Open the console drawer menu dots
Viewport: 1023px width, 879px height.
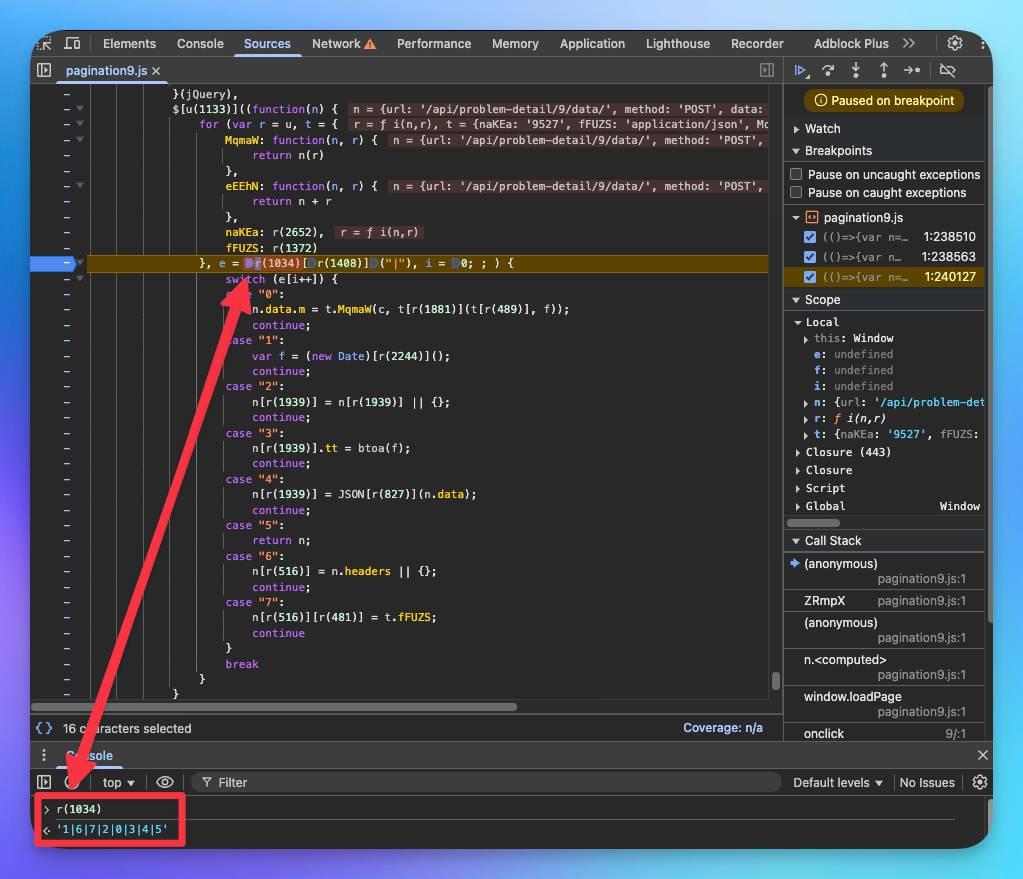[44, 755]
